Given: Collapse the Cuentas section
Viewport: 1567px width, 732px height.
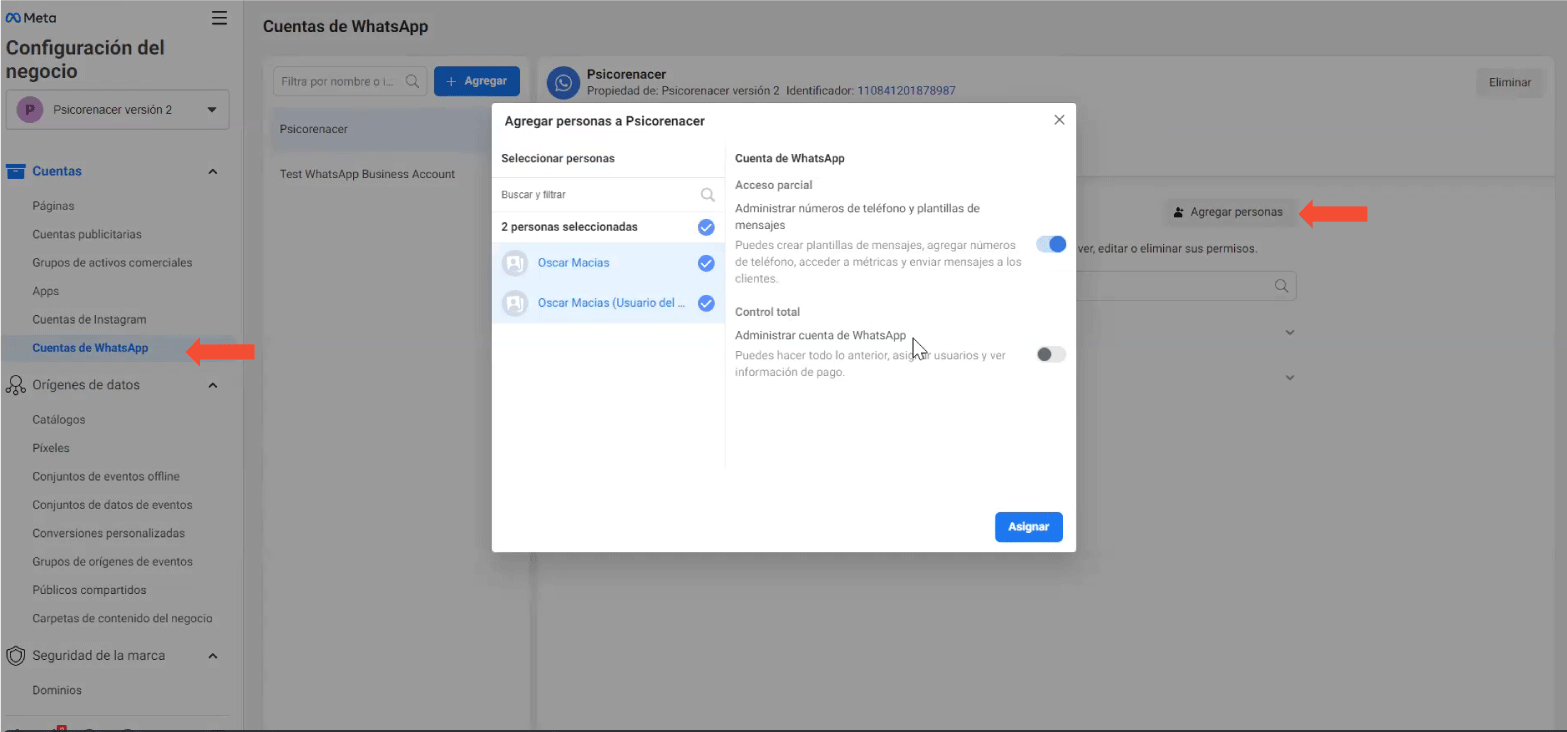Looking at the screenshot, I should point(212,172).
